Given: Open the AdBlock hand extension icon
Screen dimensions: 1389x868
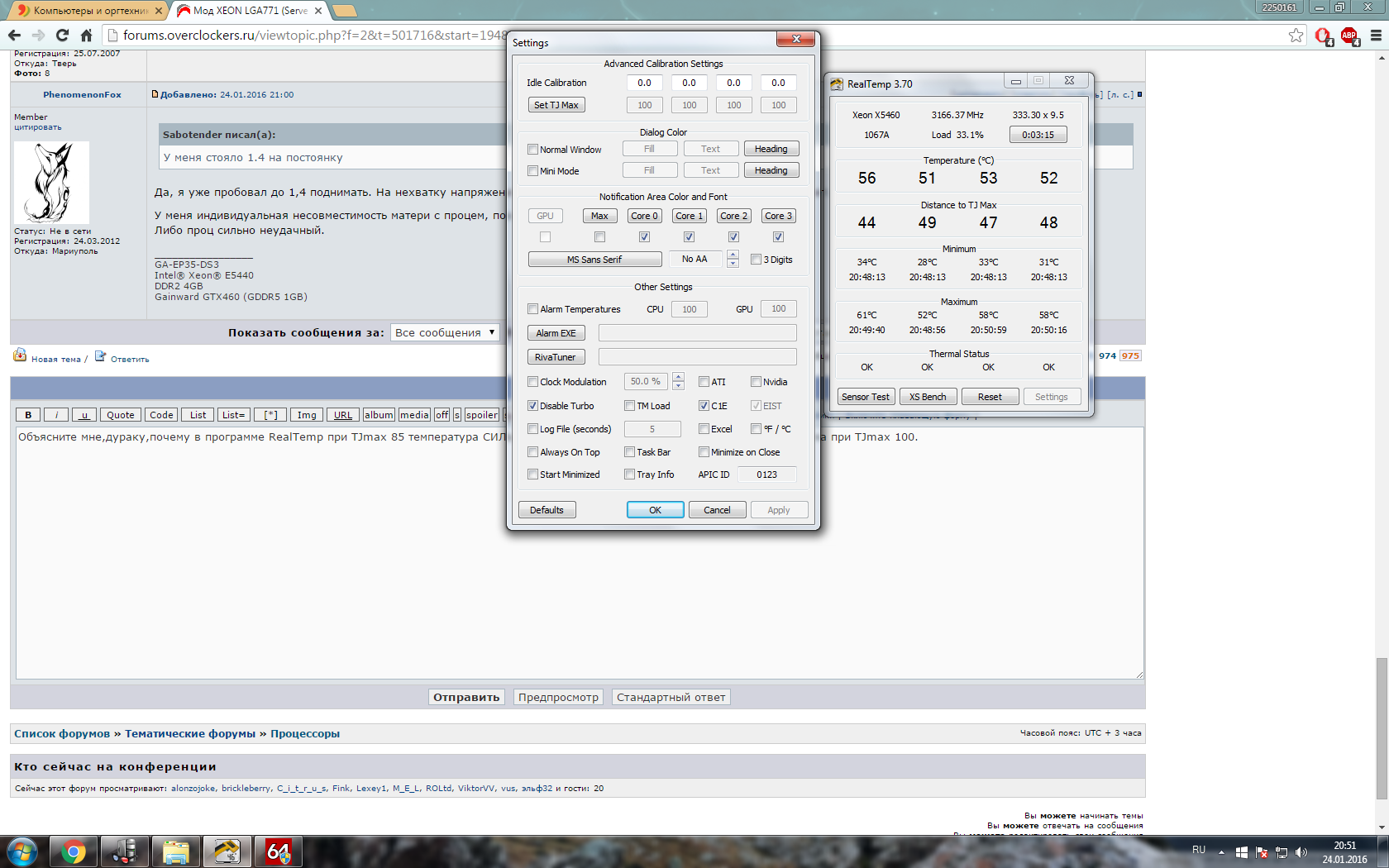Looking at the screenshot, I should click(1324, 36).
